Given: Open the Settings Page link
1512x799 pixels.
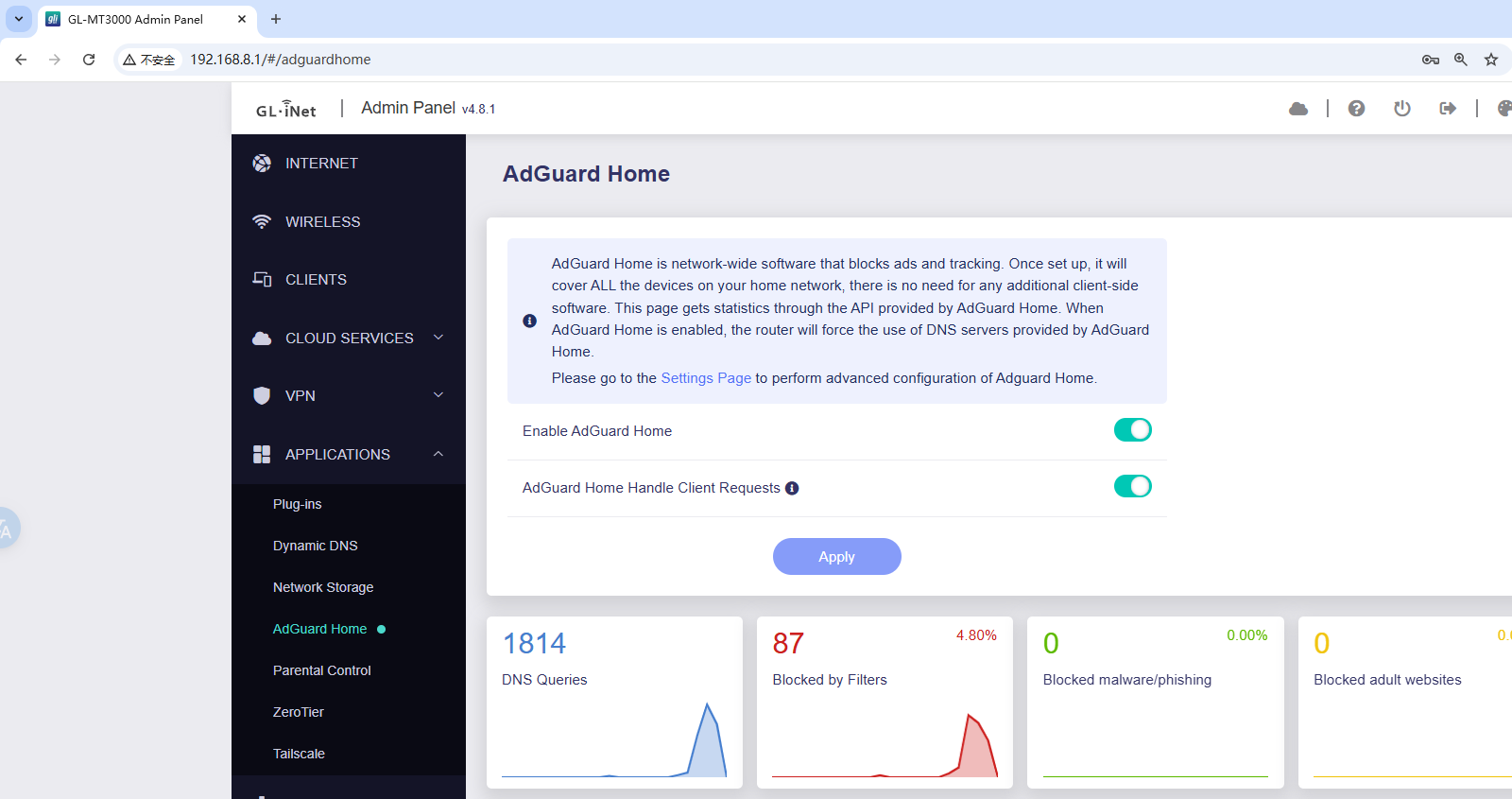Looking at the screenshot, I should coord(706,378).
